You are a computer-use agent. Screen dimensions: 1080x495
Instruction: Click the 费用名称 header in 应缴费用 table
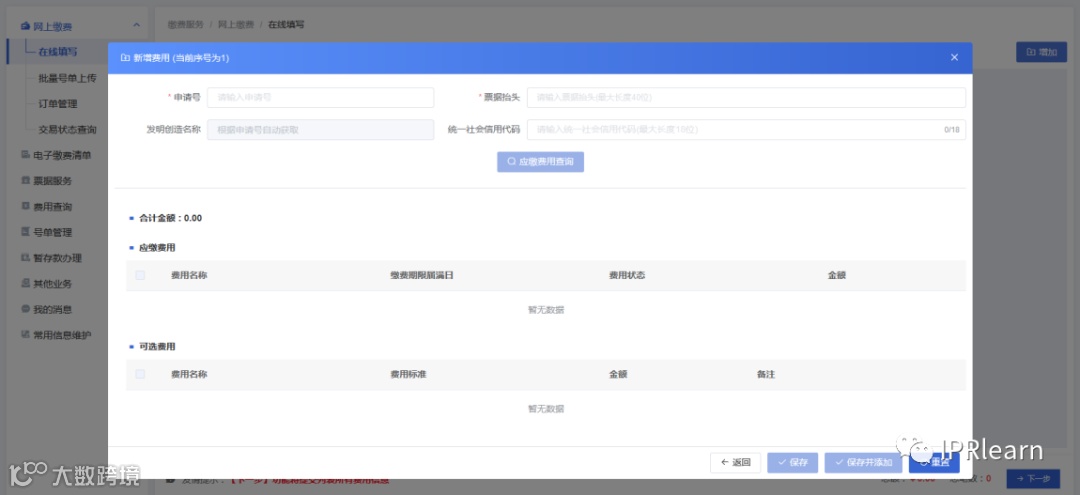tap(189, 275)
